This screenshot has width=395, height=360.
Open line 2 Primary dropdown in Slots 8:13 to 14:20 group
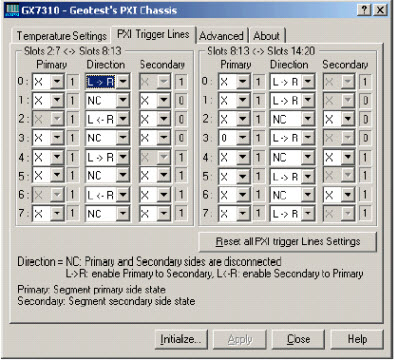(234, 119)
